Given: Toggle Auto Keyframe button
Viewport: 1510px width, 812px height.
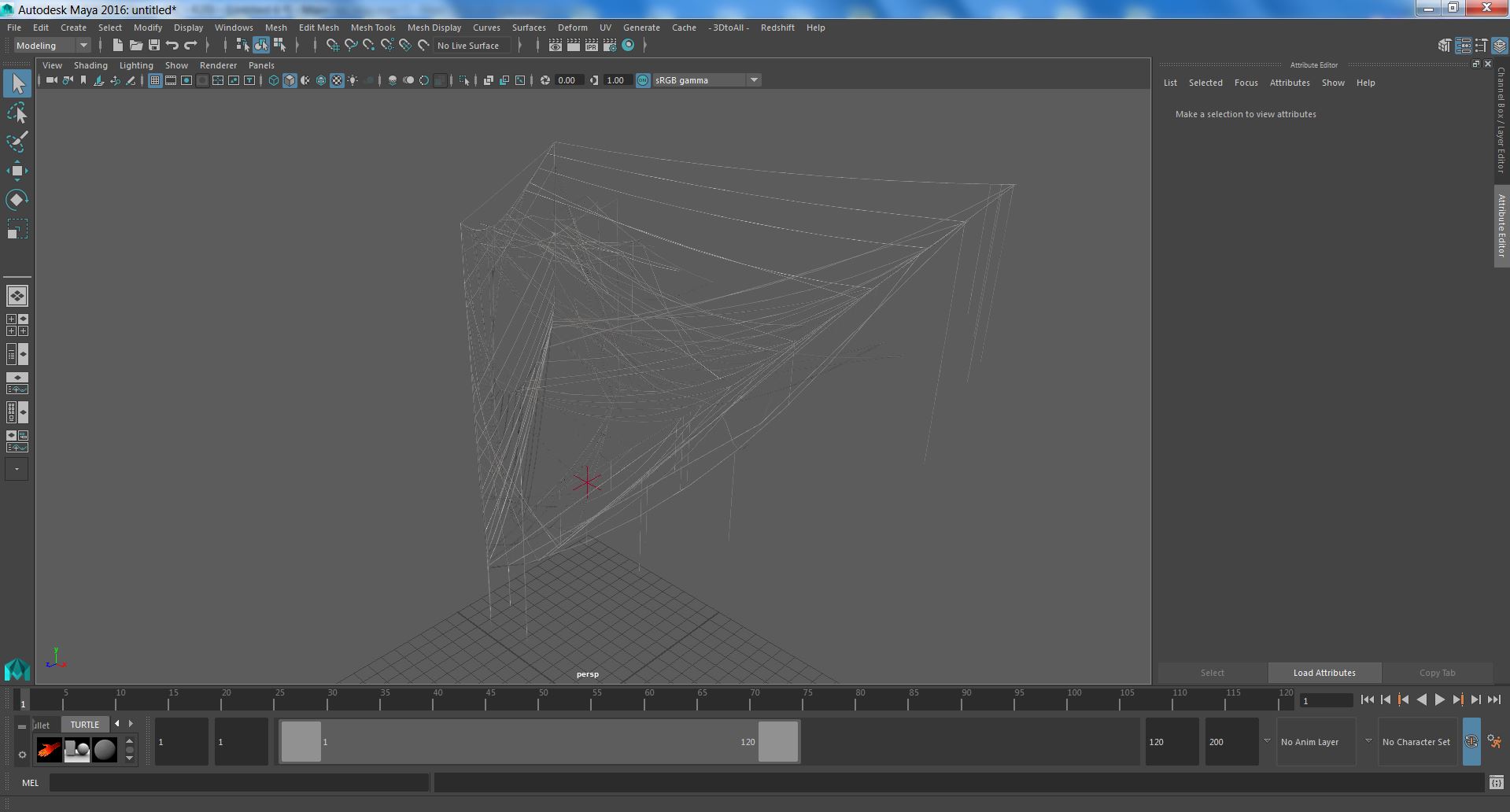Looking at the screenshot, I should [x=1471, y=741].
